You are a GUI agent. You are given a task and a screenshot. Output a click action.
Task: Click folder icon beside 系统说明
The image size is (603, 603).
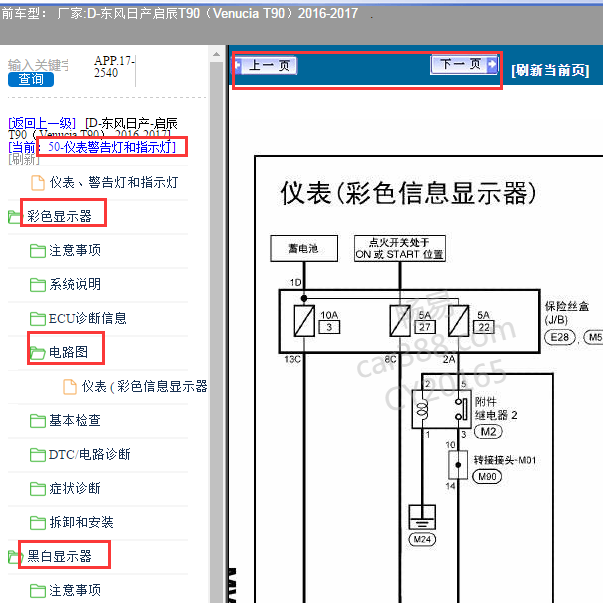38,285
